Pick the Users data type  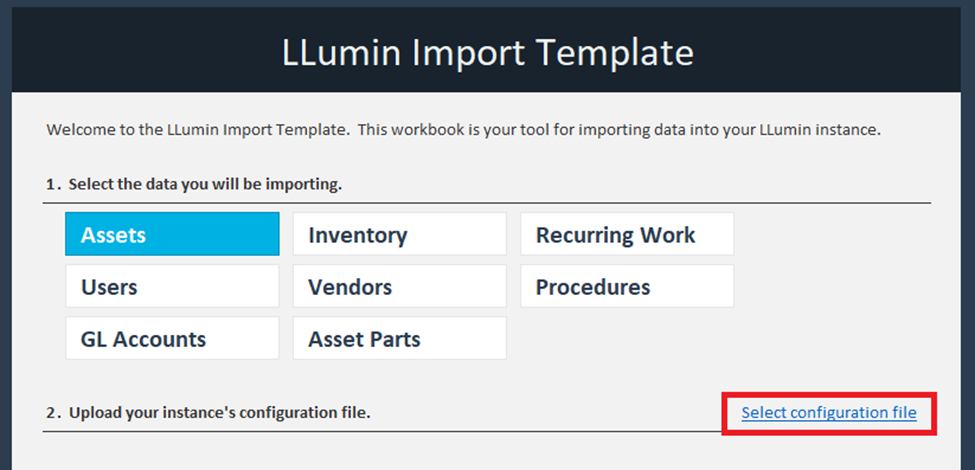(x=172, y=287)
